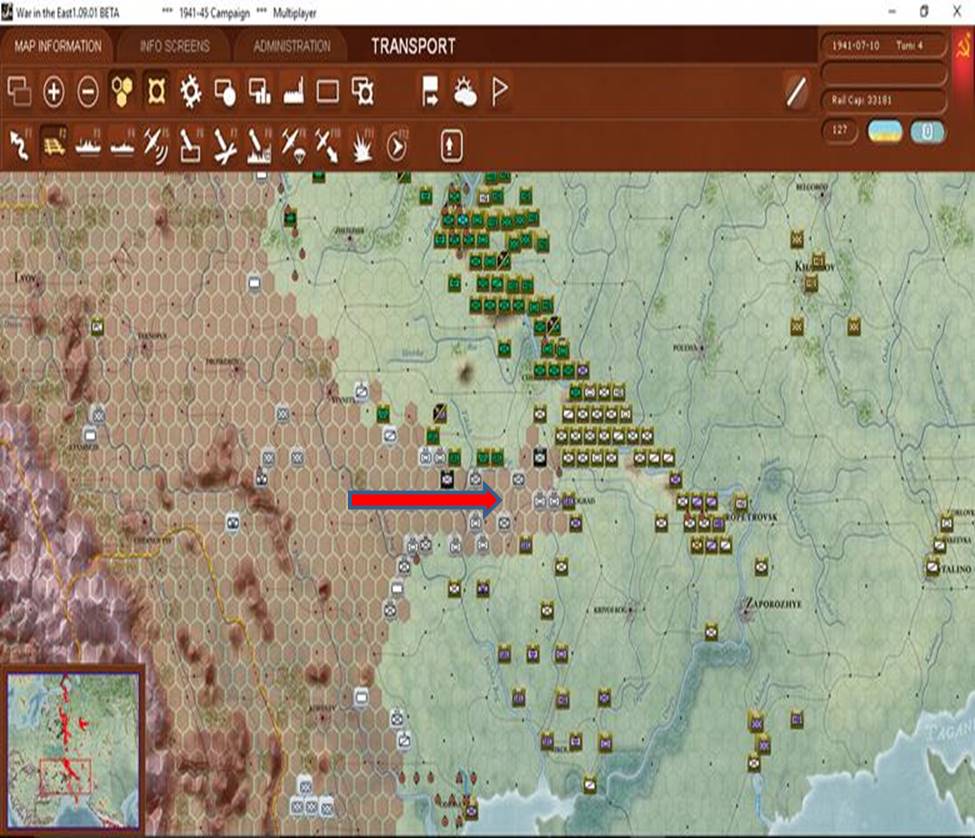The height and width of the screenshot is (838, 975).
Task: Toggle the factory display icon
Action: pos(293,92)
